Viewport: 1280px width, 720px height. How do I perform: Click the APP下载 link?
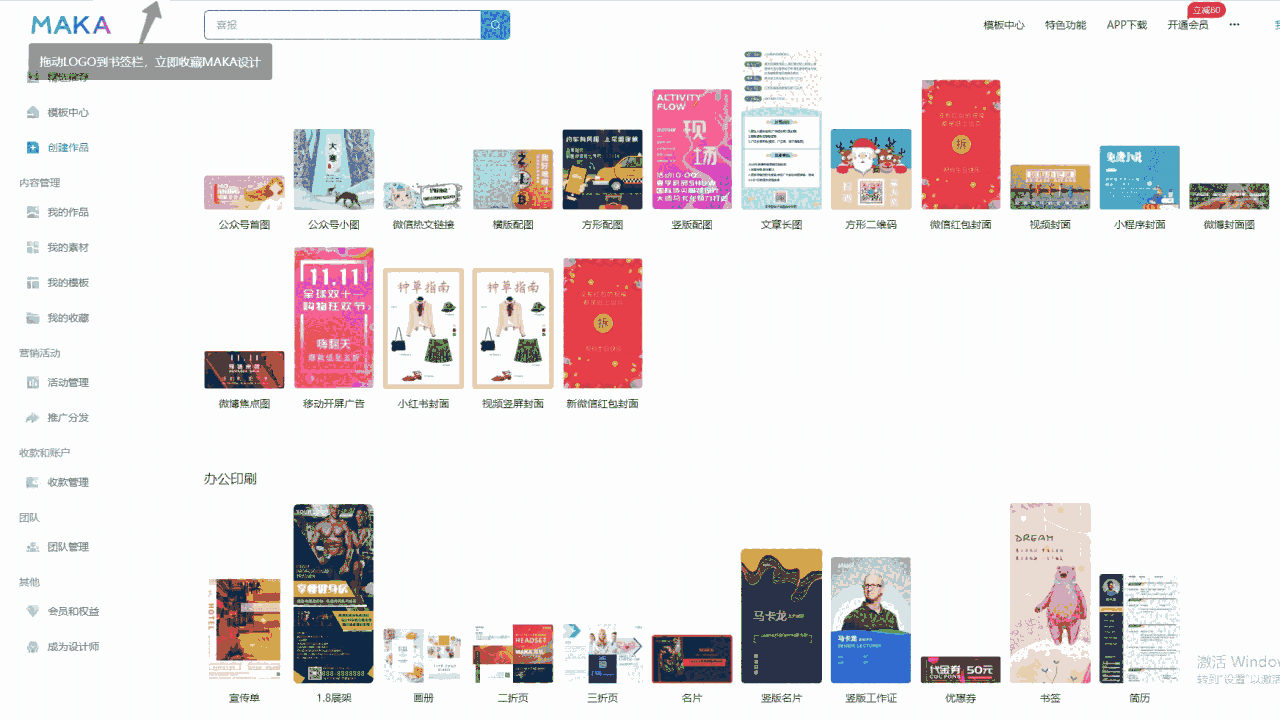[x=1127, y=25]
